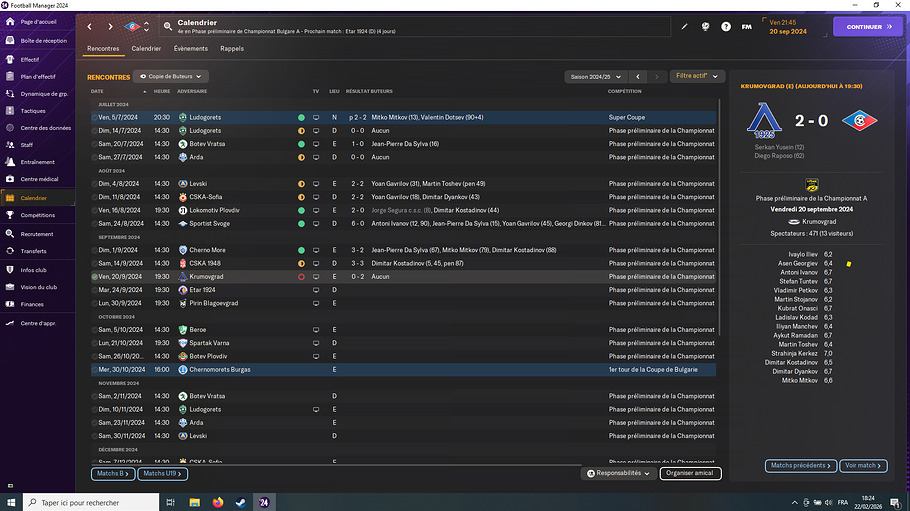
Task: Open the world globe icon in top bar
Action: [x=705, y=26]
